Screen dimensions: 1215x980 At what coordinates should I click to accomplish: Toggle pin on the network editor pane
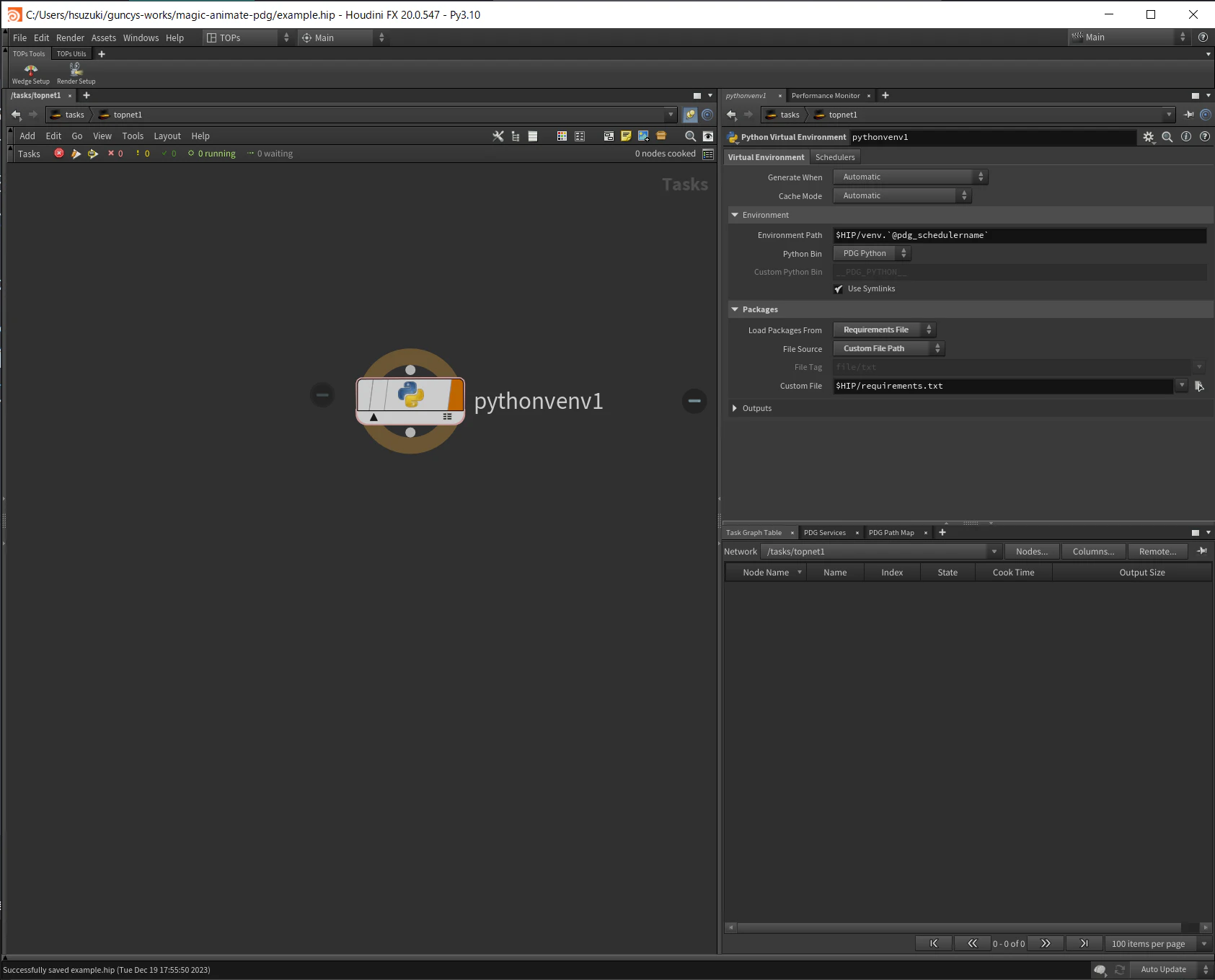690,115
